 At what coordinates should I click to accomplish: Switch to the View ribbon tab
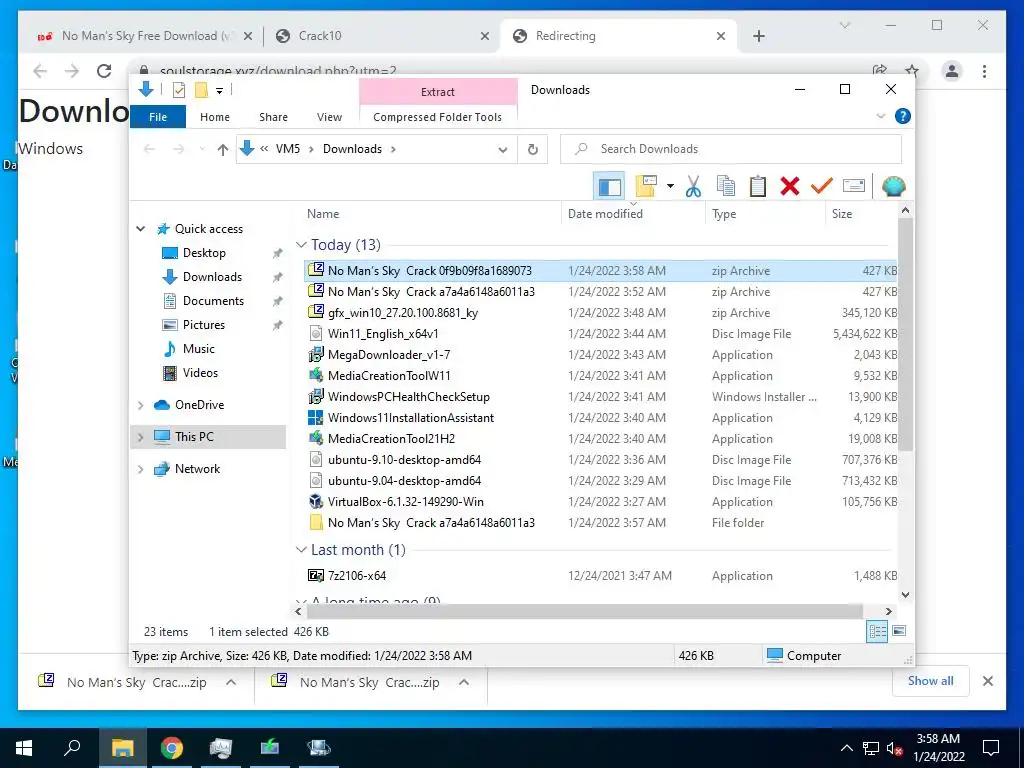click(329, 117)
